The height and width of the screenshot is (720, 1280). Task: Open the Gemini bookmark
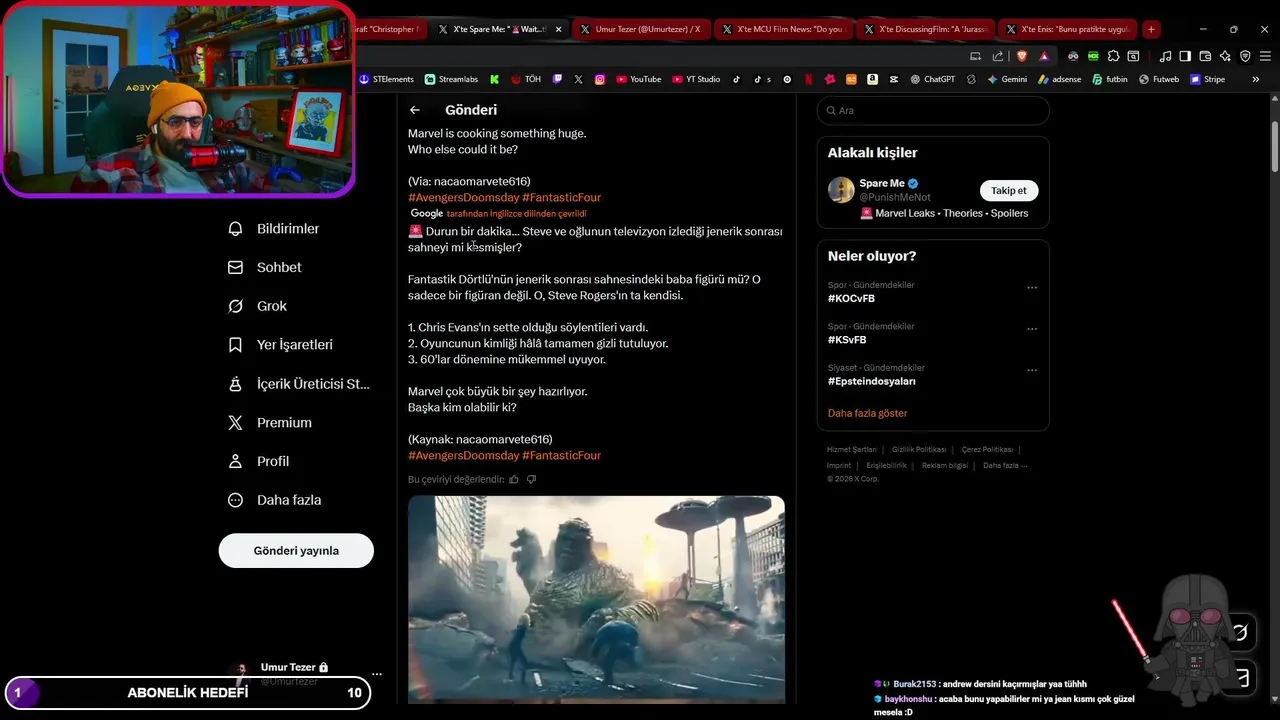1007,79
